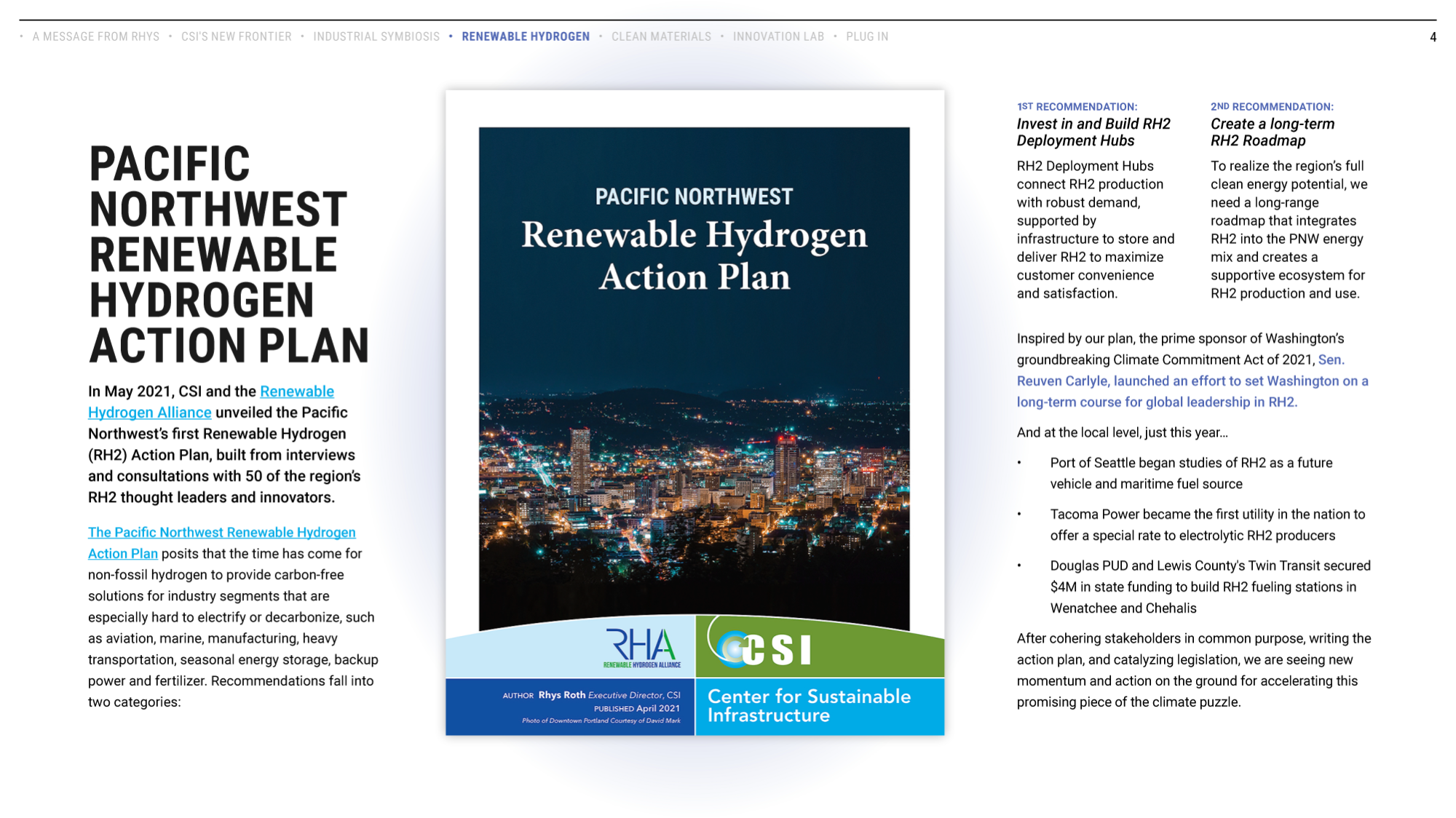Click the Downtown Portland photo credit line
Screen dimensions: 1456x818
[601, 721]
